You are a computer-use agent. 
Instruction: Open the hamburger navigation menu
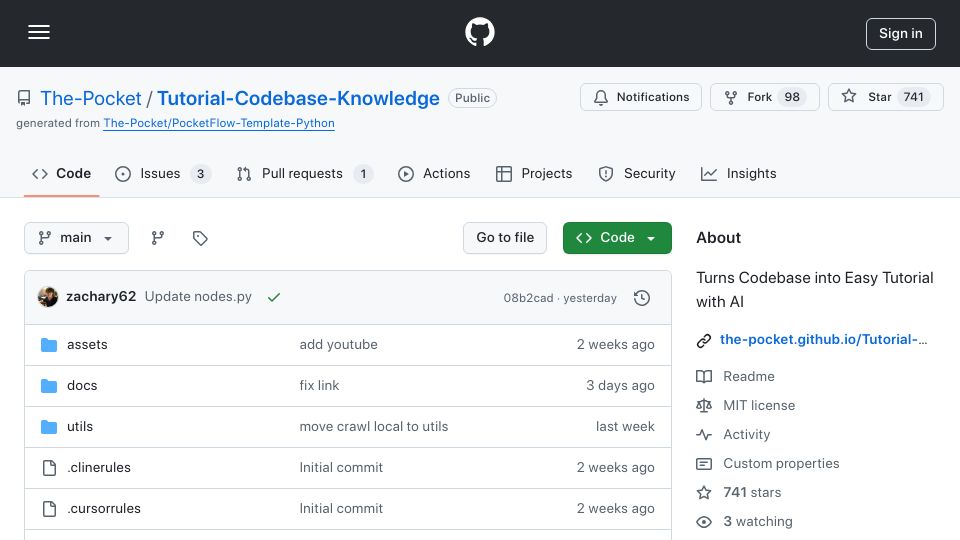(x=39, y=32)
